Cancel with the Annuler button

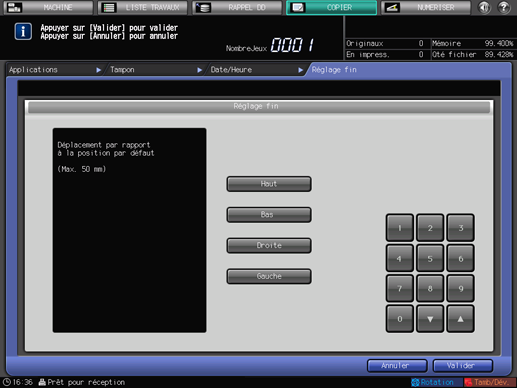tap(397, 366)
